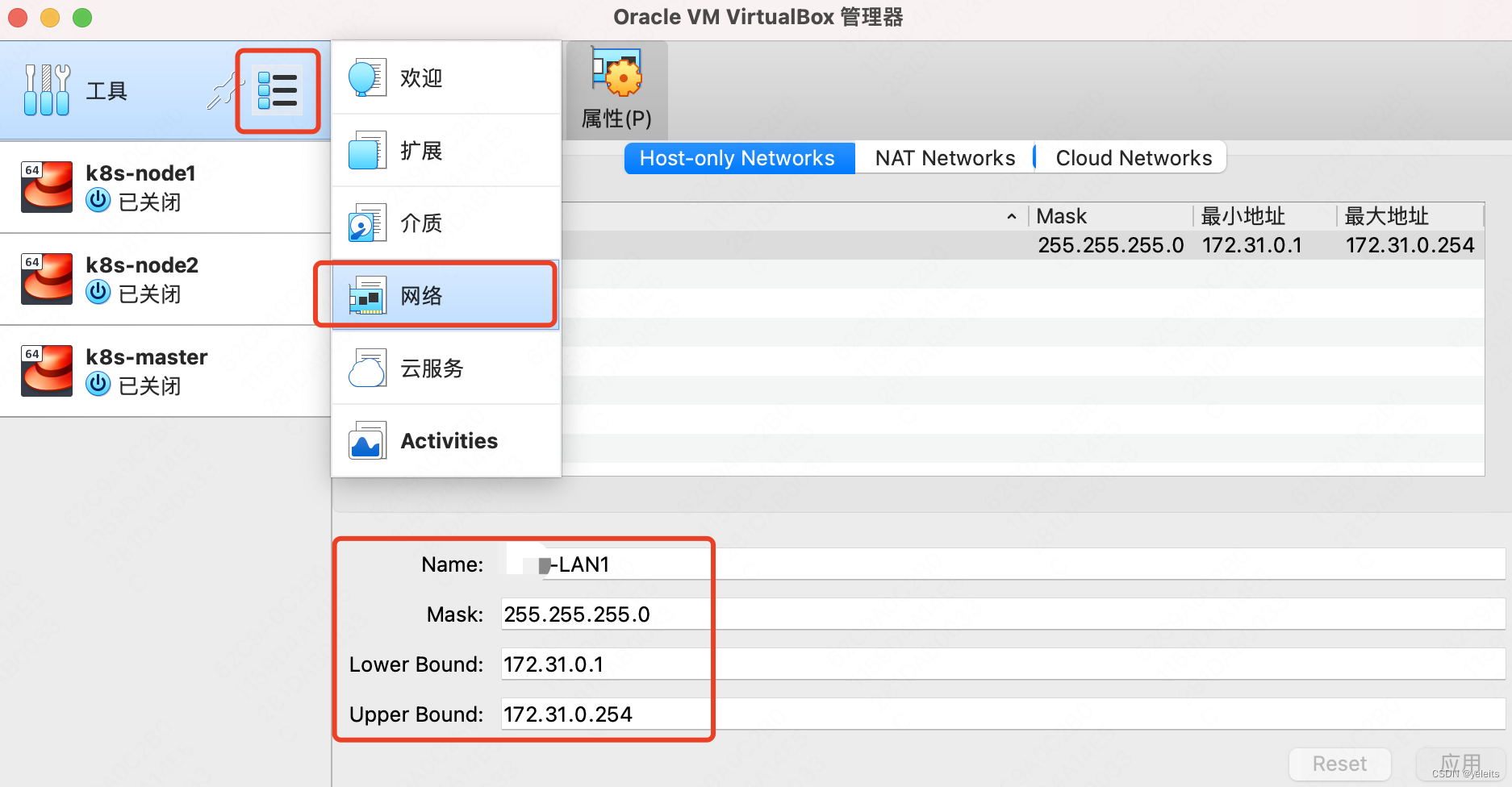Click the power state icon of k8s-node2
The width and height of the screenshot is (1512, 787).
click(98, 292)
